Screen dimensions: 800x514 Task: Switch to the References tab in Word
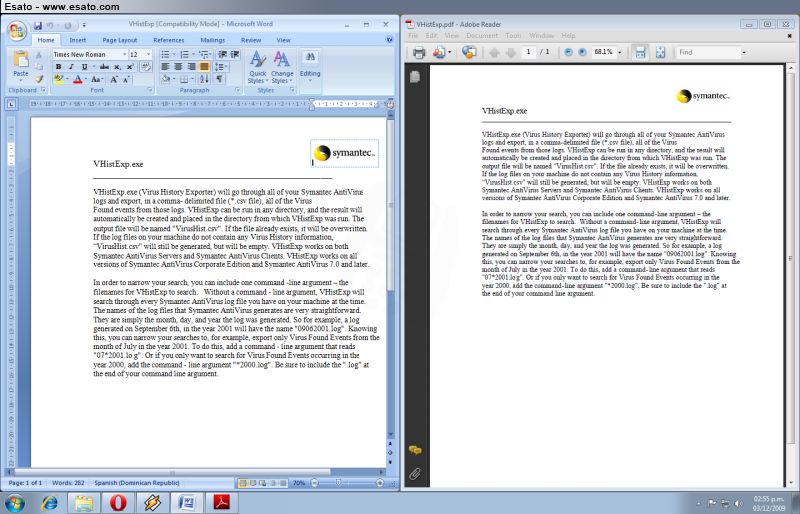[x=168, y=40]
